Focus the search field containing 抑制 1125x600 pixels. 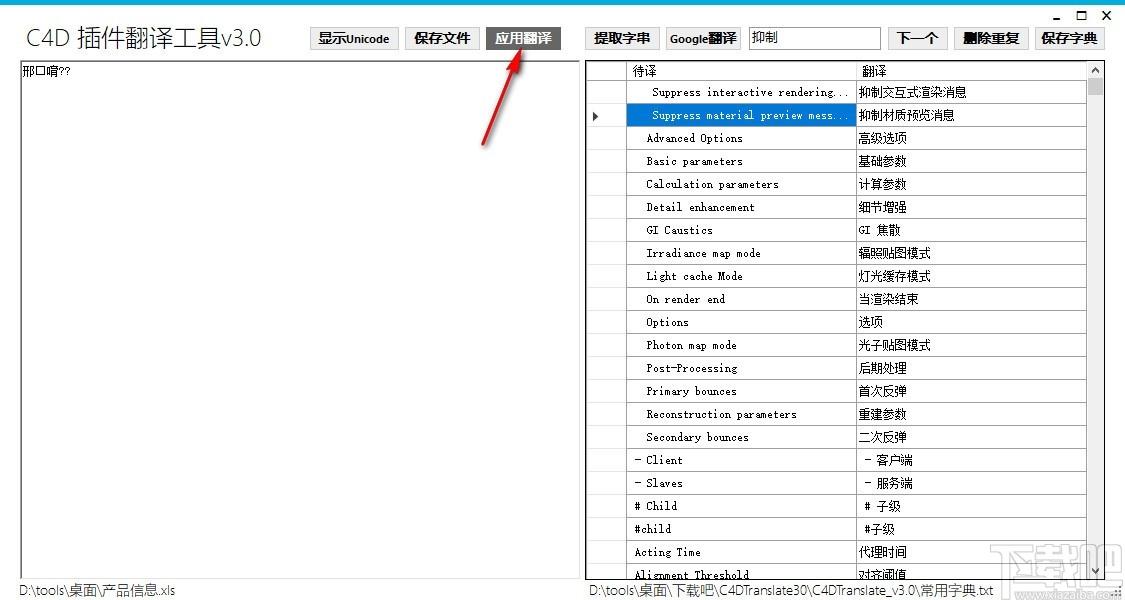point(814,38)
